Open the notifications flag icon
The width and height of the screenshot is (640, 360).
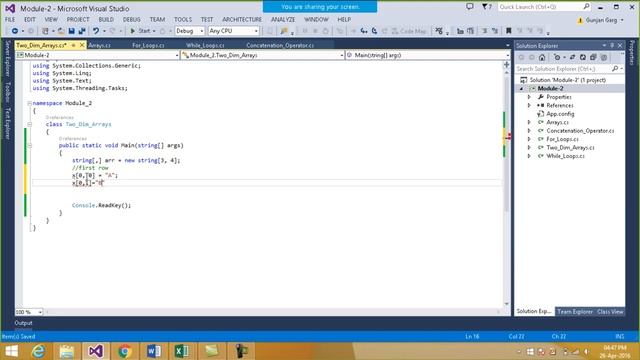(x=486, y=7)
